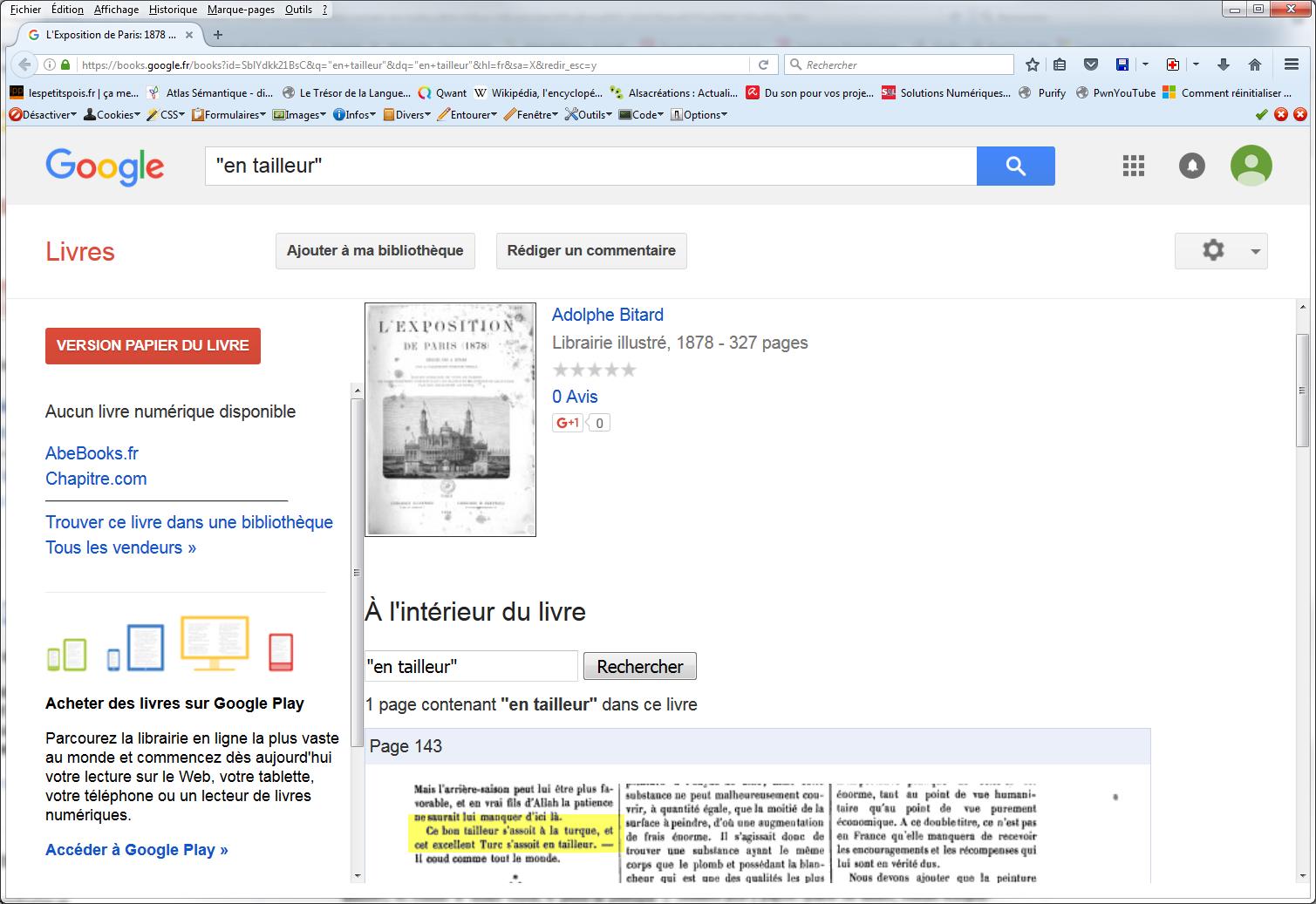The image size is (1316, 904).
Task: Expand the settings gear dropdown
Action: tap(1221, 251)
